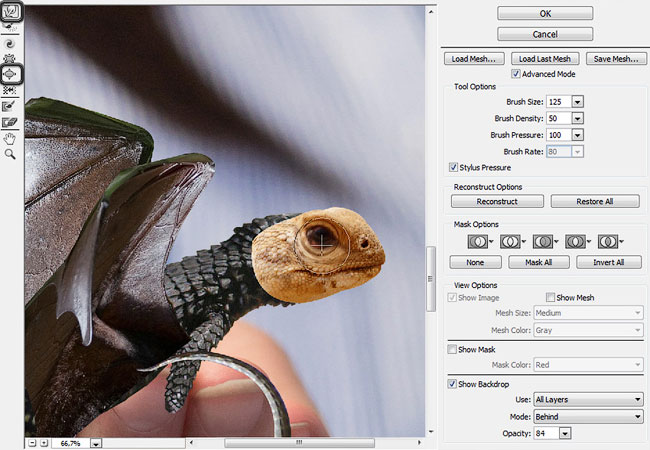Open the Use All Layers dropdown

pos(588,399)
